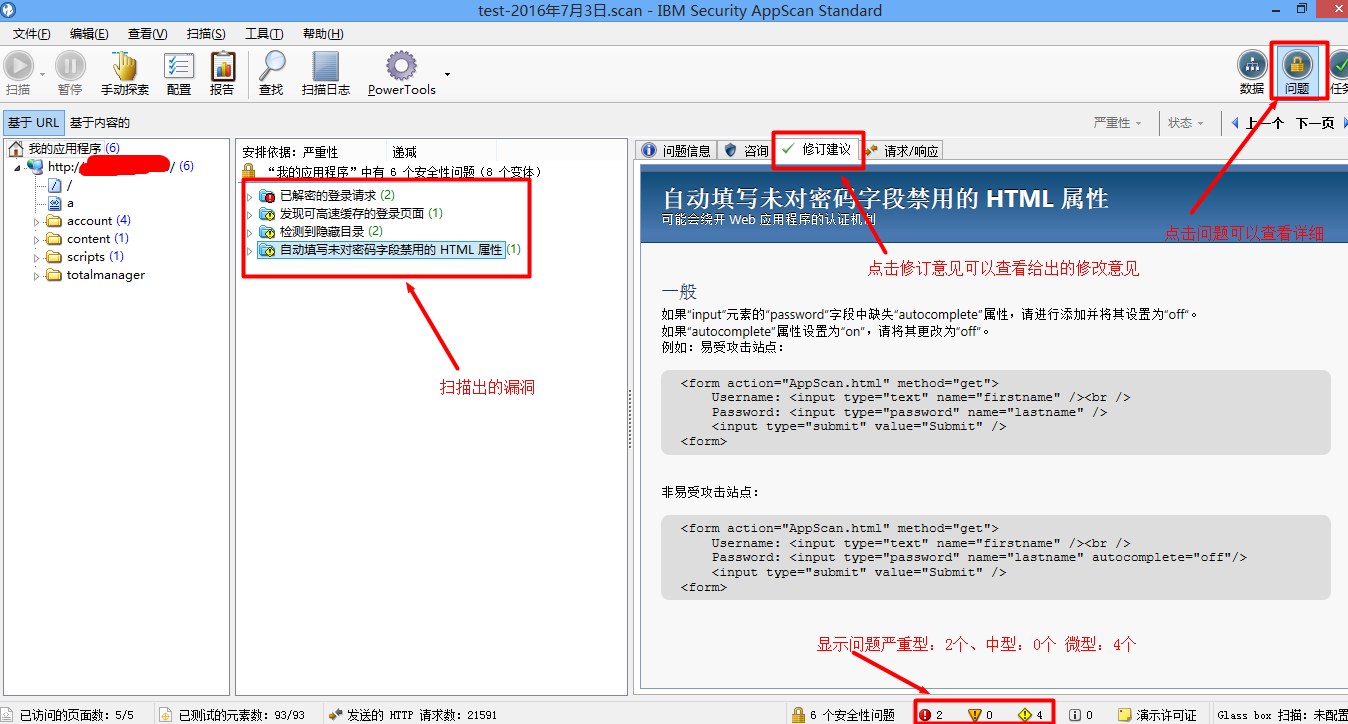Click the PowerTools gear icon

tap(401, 66)
